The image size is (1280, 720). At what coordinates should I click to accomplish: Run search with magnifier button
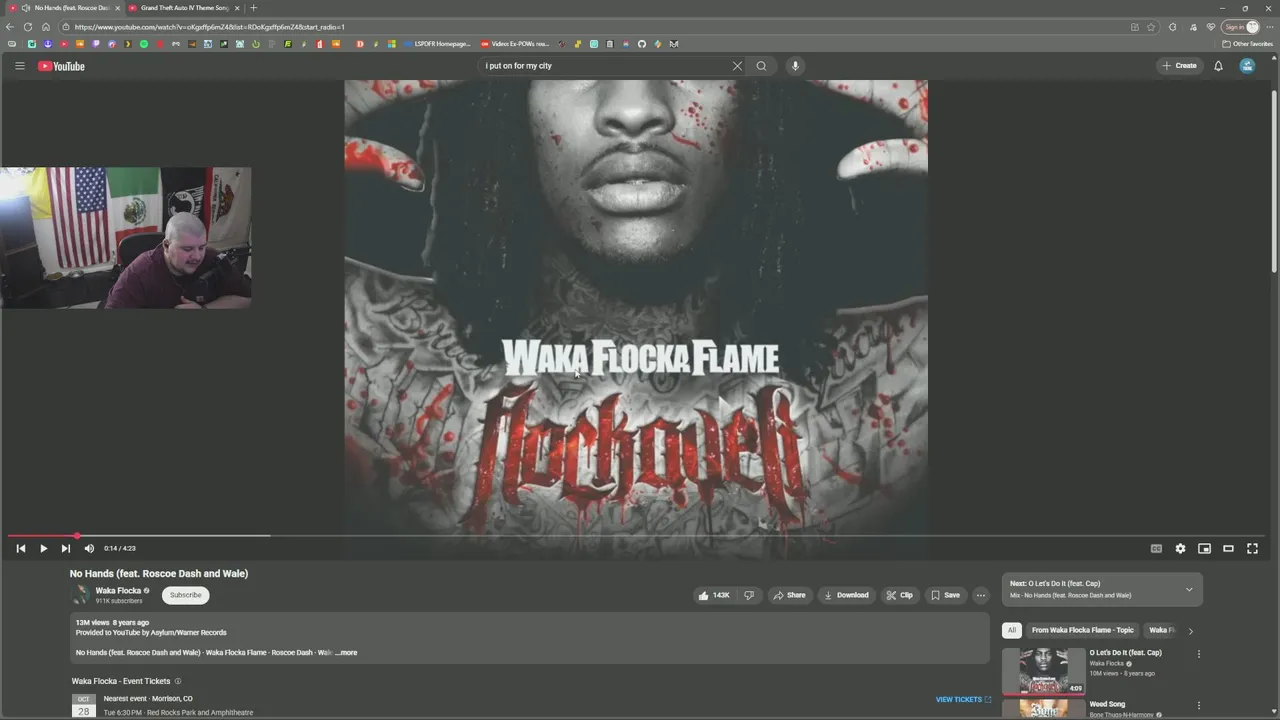pyautogui.click(x=762, y=66)
